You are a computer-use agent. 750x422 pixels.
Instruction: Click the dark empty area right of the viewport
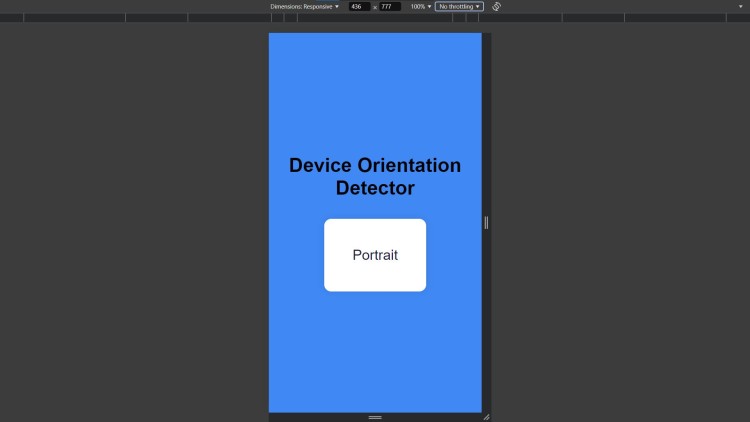pos(620,220)
